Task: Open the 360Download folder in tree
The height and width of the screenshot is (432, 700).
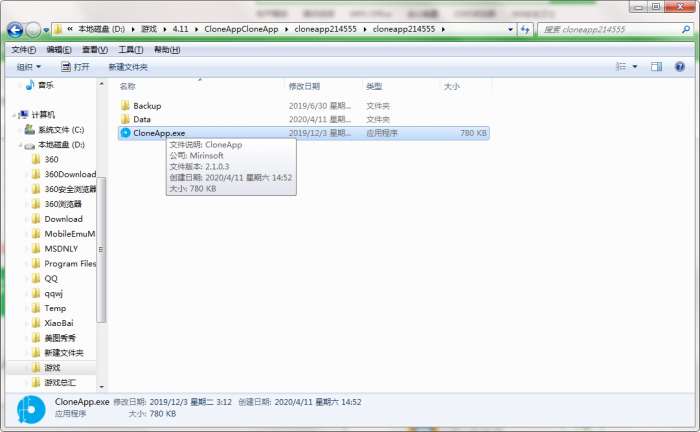Action: click(x=70, y=174)
